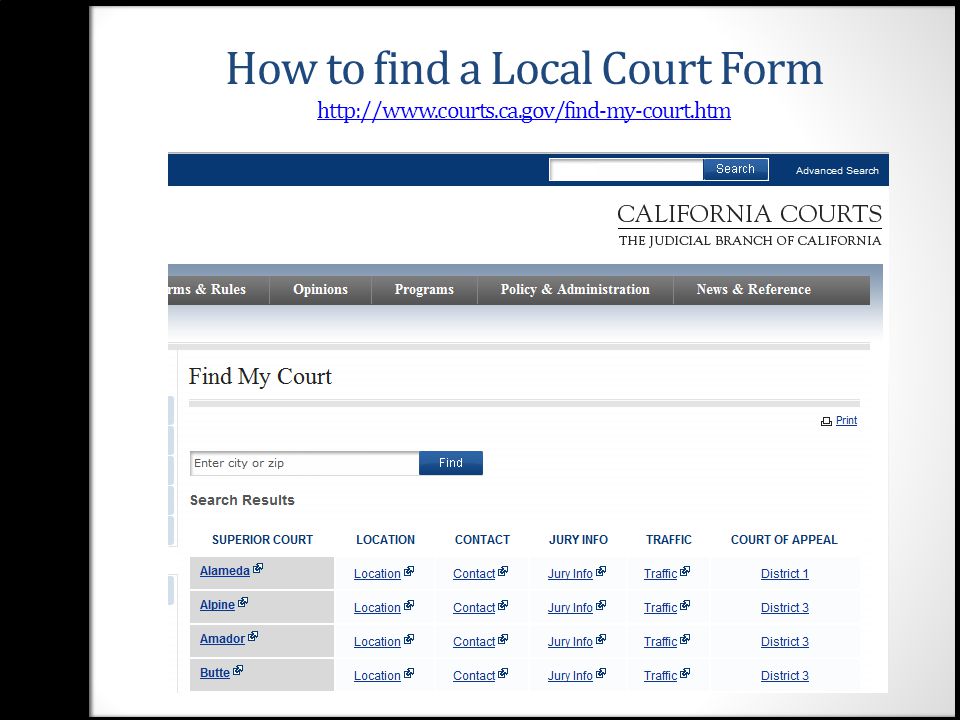Click the California Courts logo
This screenshot has width=960, height=720.
749,225
